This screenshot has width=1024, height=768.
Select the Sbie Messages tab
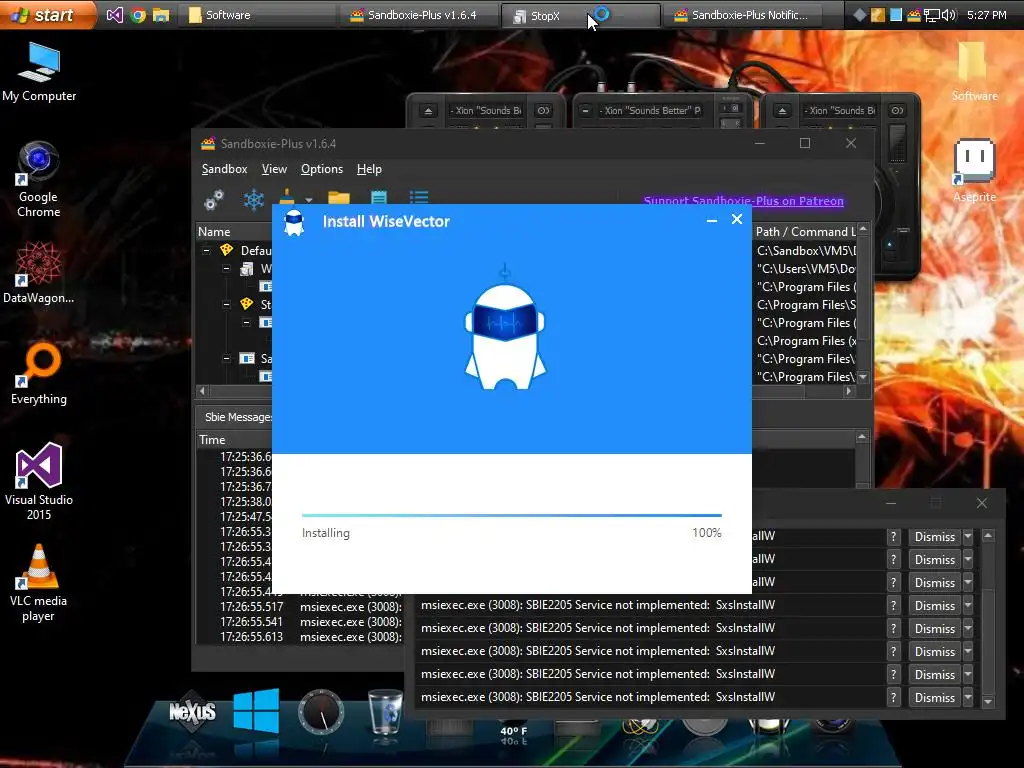click(x=236, y=417)
